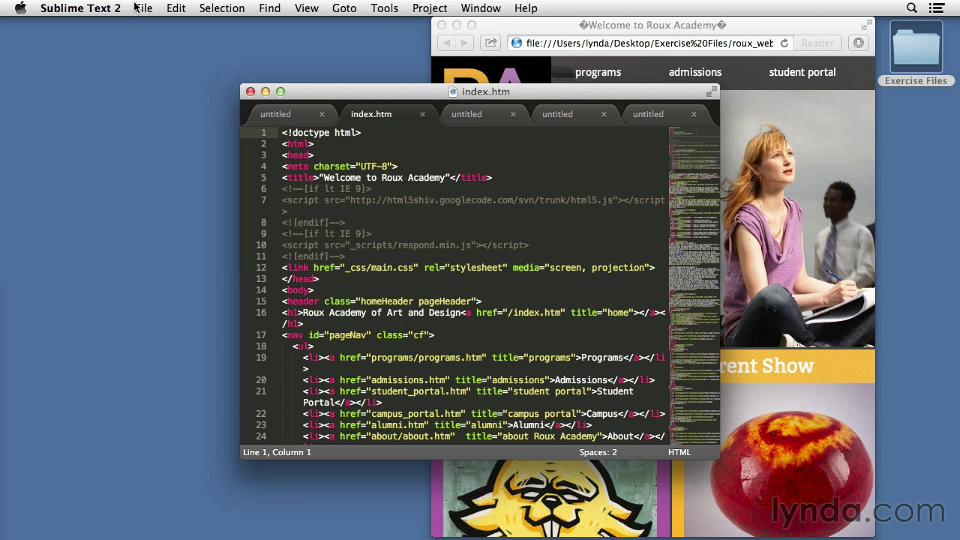This screenshot has width=960, height=540.
Task: Open the Window menu
Action: [x=481, y=8]
